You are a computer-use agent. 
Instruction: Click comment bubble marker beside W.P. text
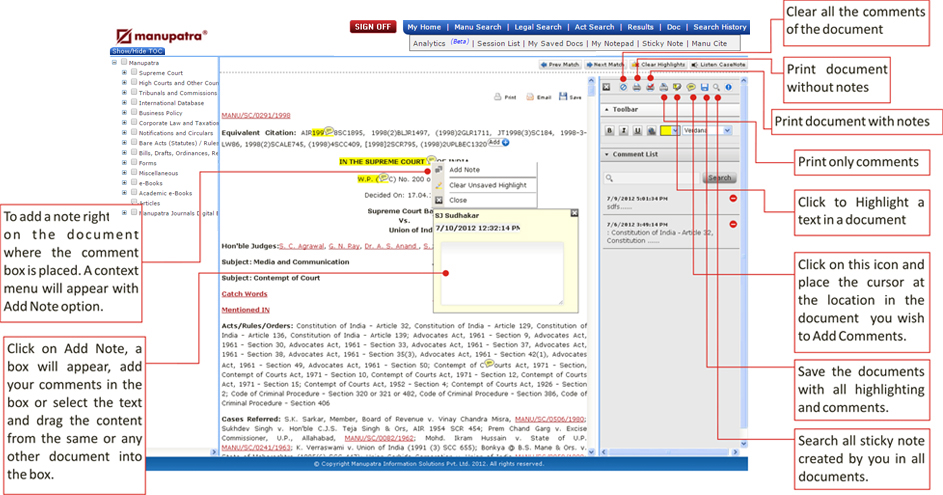pyautogui.click(x=384, y=178)
